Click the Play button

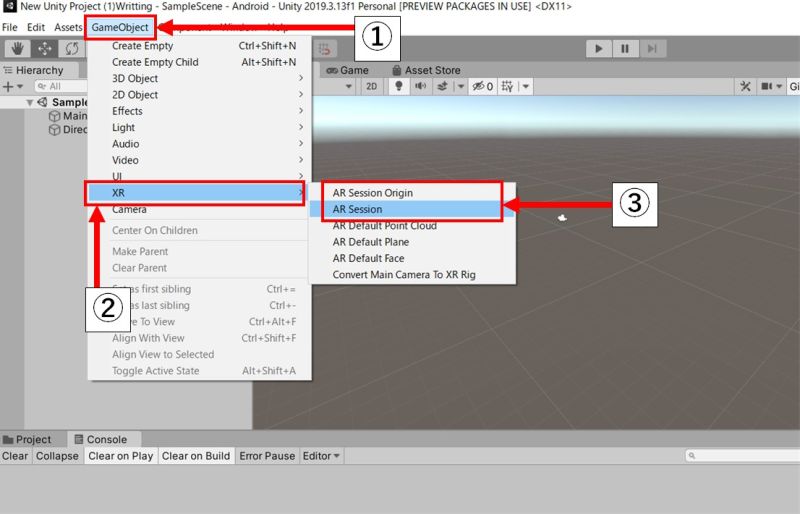(598, 48)
